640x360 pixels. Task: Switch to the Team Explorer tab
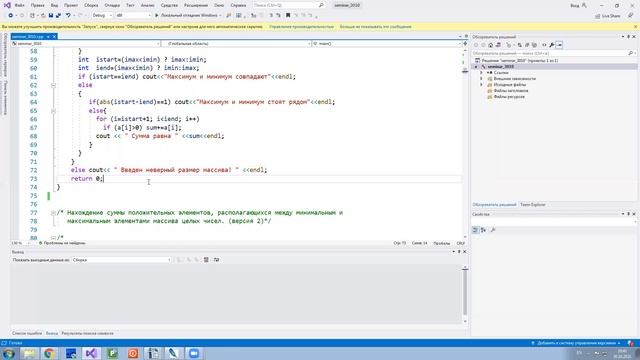point(532,204)
